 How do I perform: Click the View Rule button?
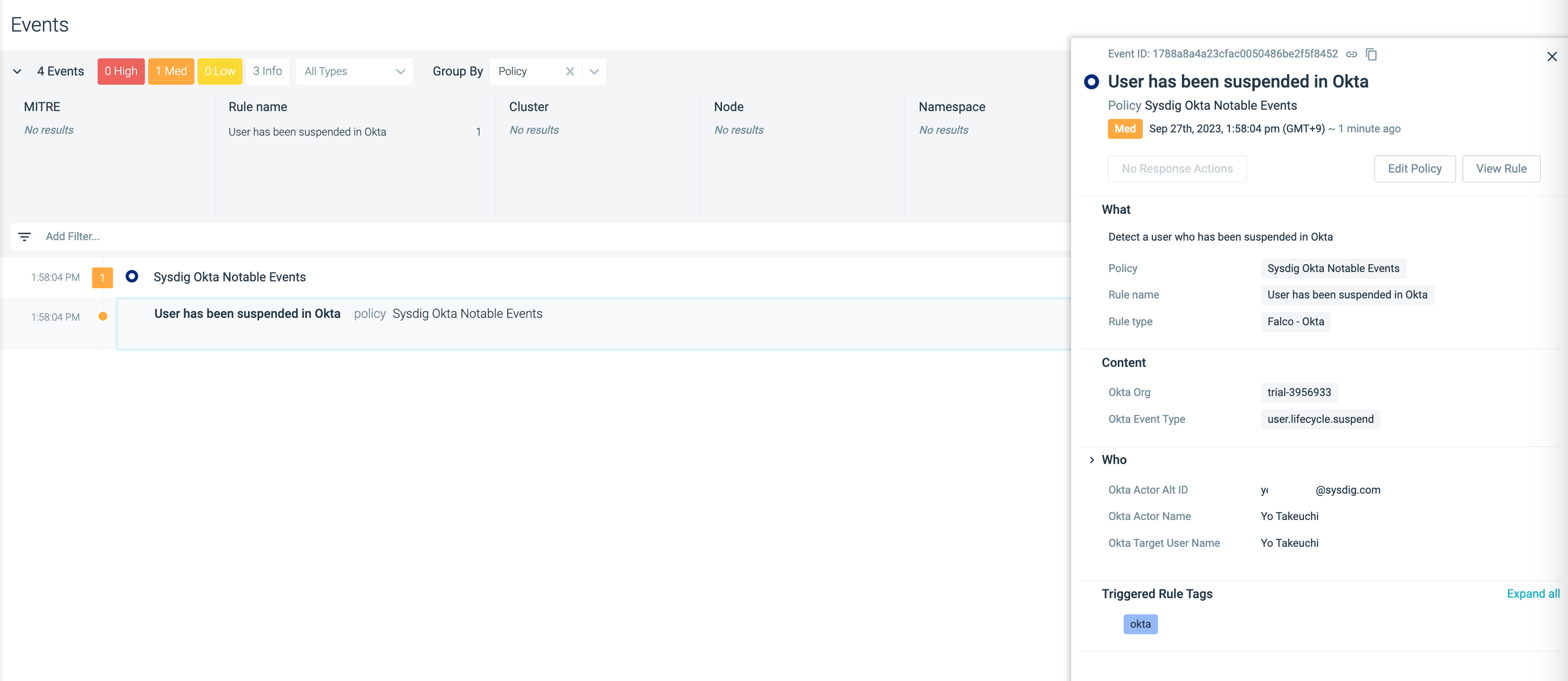1501,168
